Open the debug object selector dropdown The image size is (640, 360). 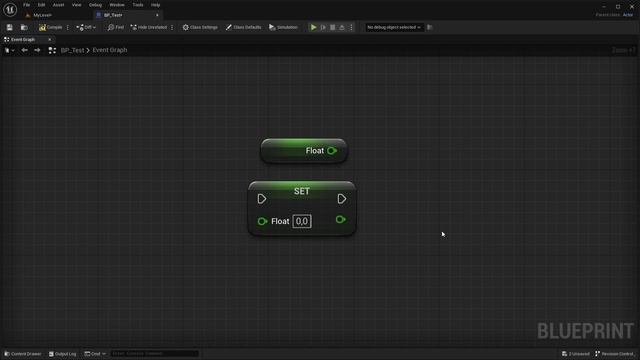tap(394, 27)
